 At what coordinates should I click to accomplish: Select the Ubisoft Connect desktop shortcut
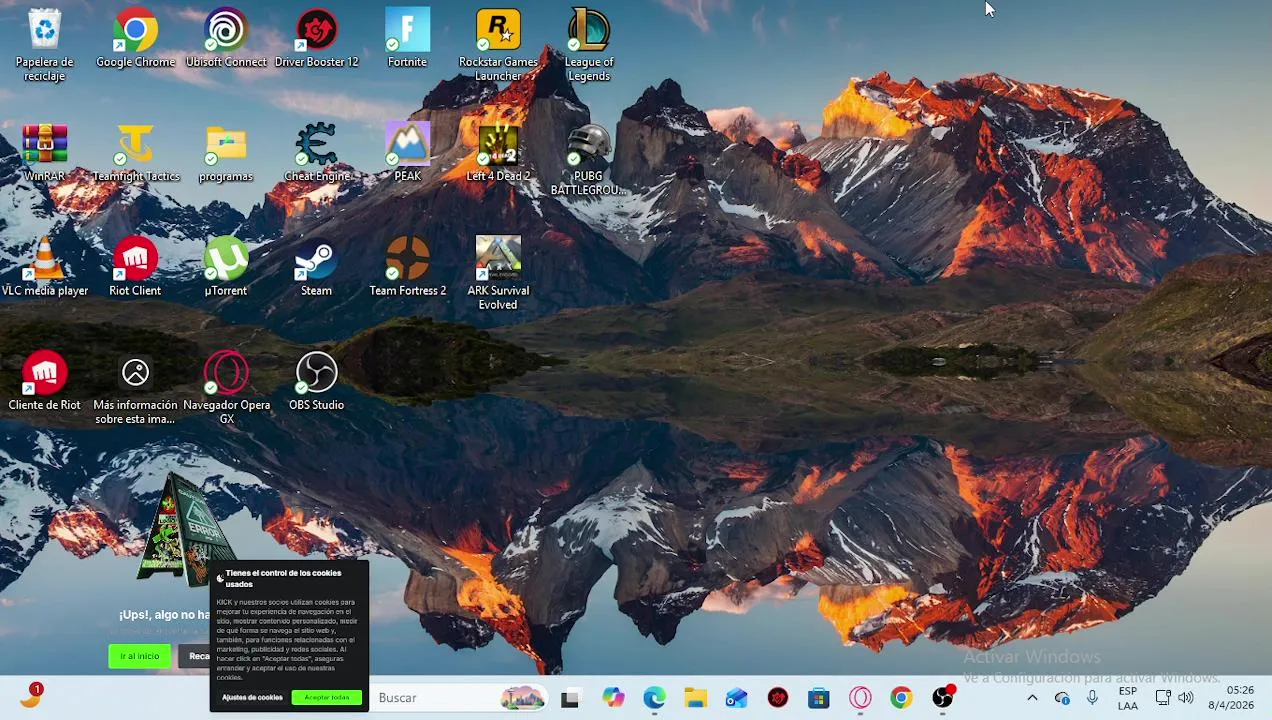coord(226,38)
